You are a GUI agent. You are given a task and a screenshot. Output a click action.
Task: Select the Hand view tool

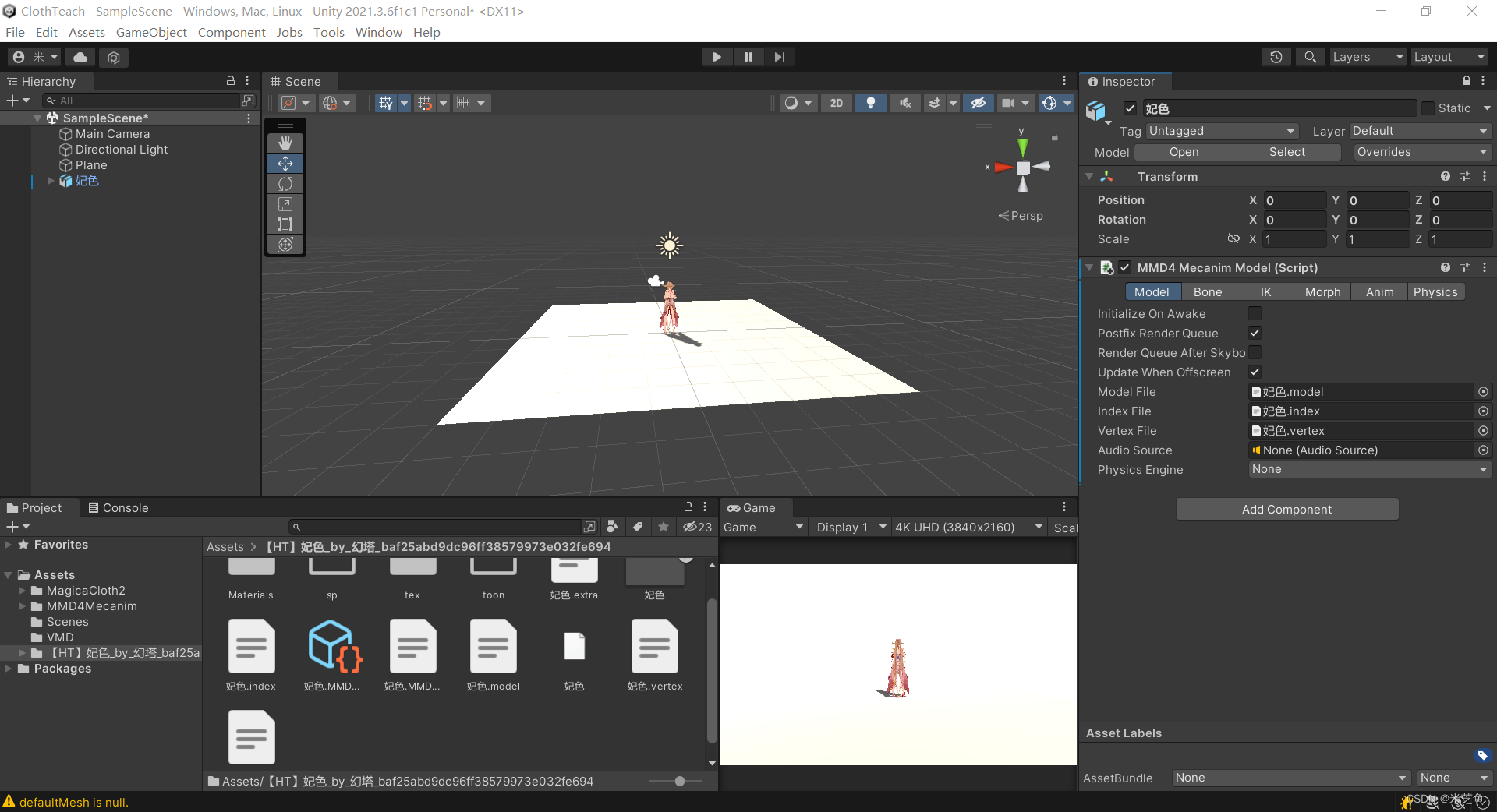click(285, 143)
